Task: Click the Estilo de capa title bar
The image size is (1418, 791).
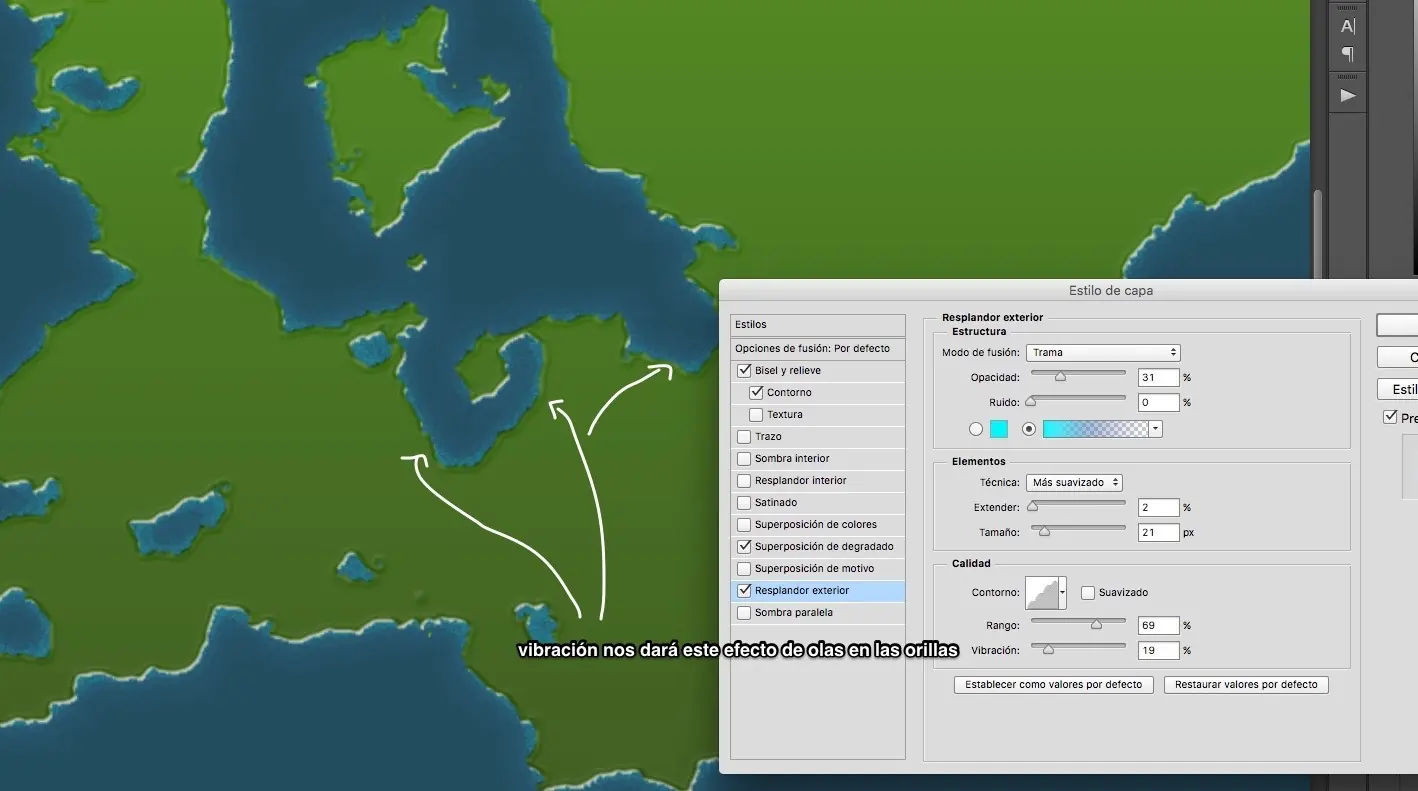Action: point(1068,291)
